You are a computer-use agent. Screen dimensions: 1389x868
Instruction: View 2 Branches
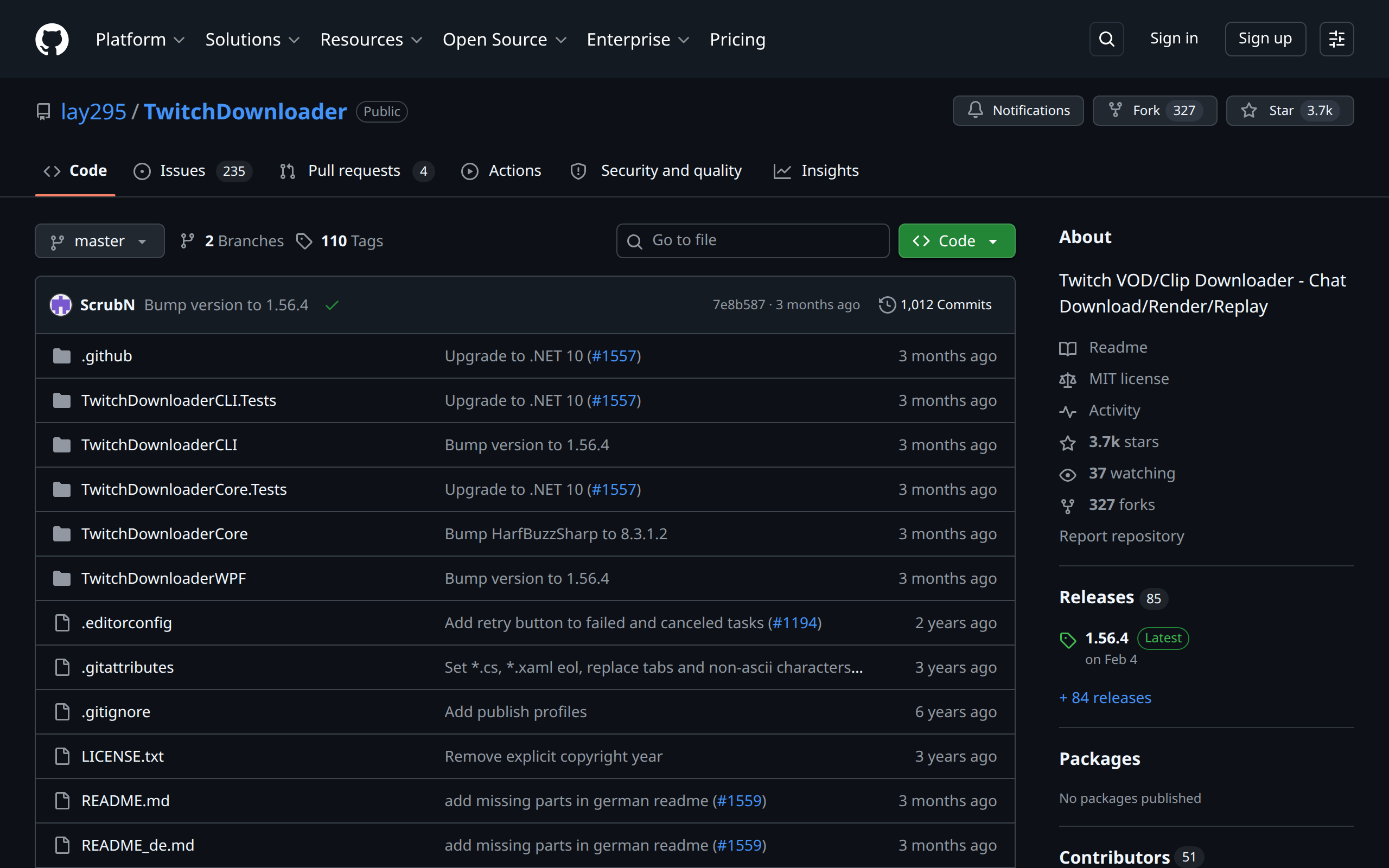click(x=232, y=241)
